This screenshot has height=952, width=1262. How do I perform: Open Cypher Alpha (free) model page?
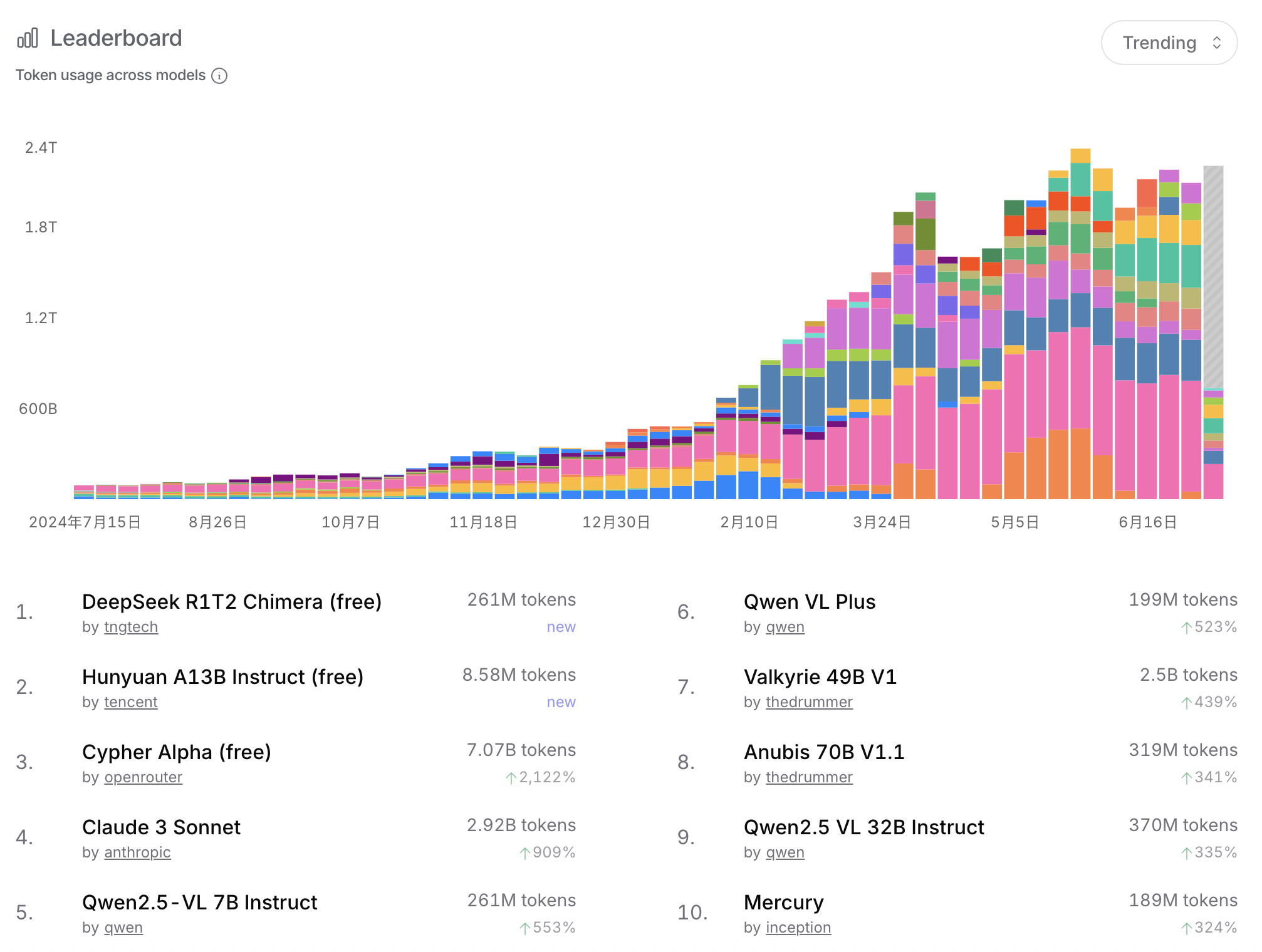tap(176, 752)
